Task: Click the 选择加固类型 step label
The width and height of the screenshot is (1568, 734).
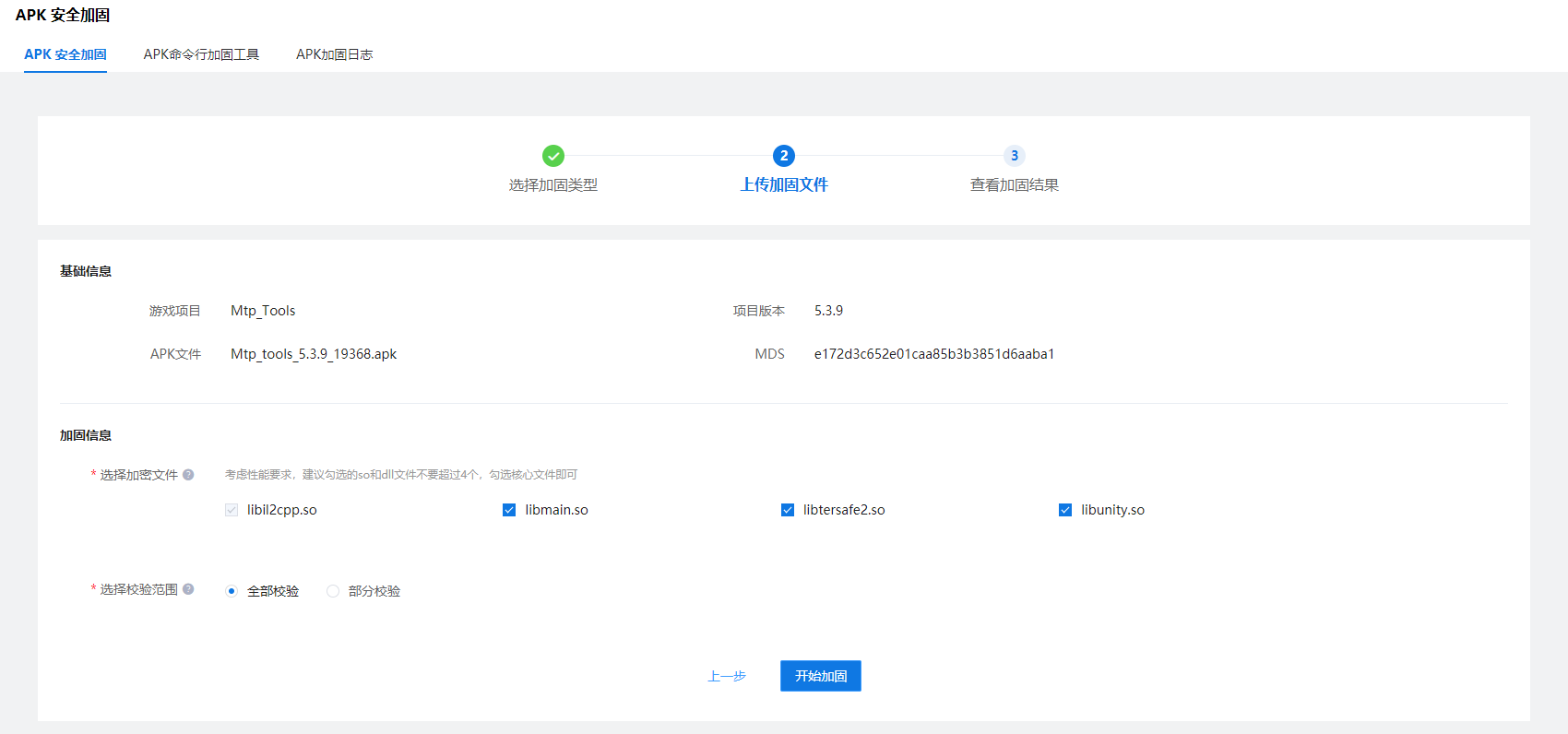Action: tap(553, 185)
